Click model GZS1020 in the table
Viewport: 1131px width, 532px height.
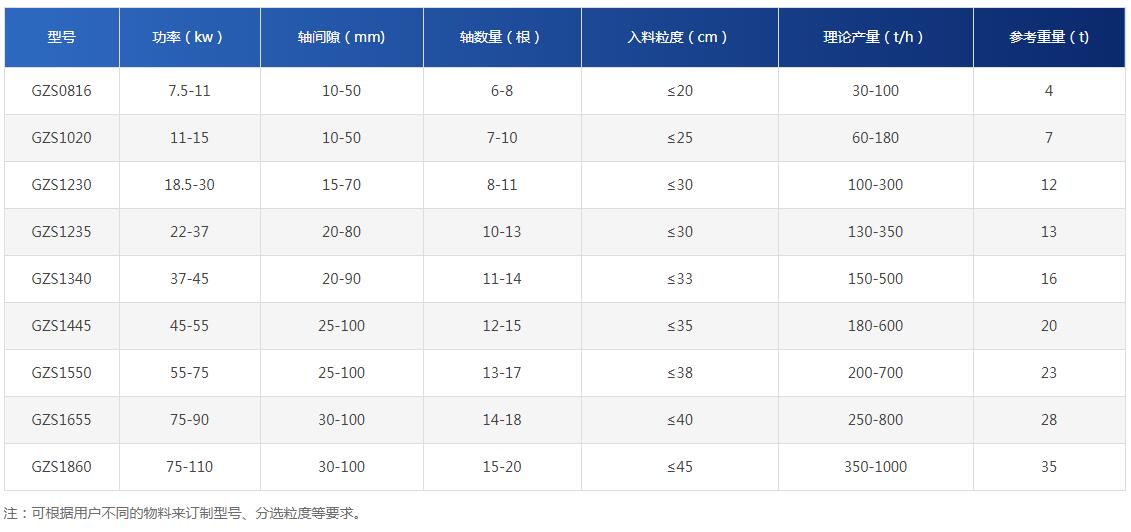tap(61, 138)
